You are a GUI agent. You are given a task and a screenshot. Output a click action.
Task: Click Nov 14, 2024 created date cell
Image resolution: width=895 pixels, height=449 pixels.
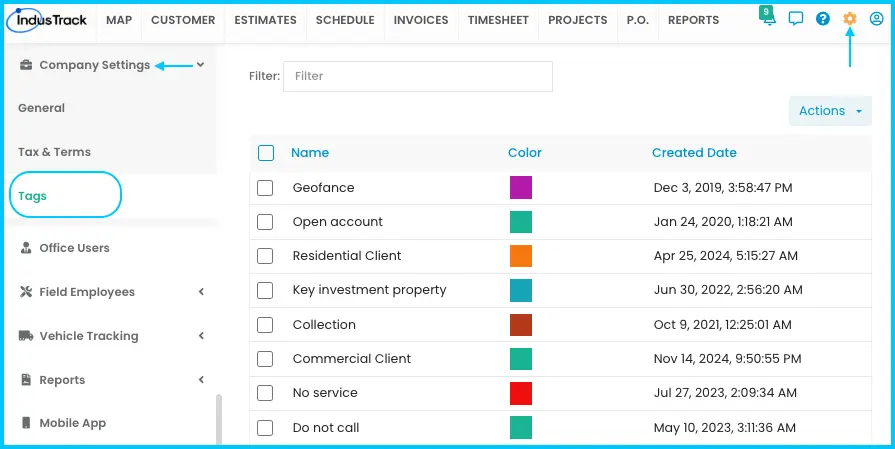(x=727, y=359)
